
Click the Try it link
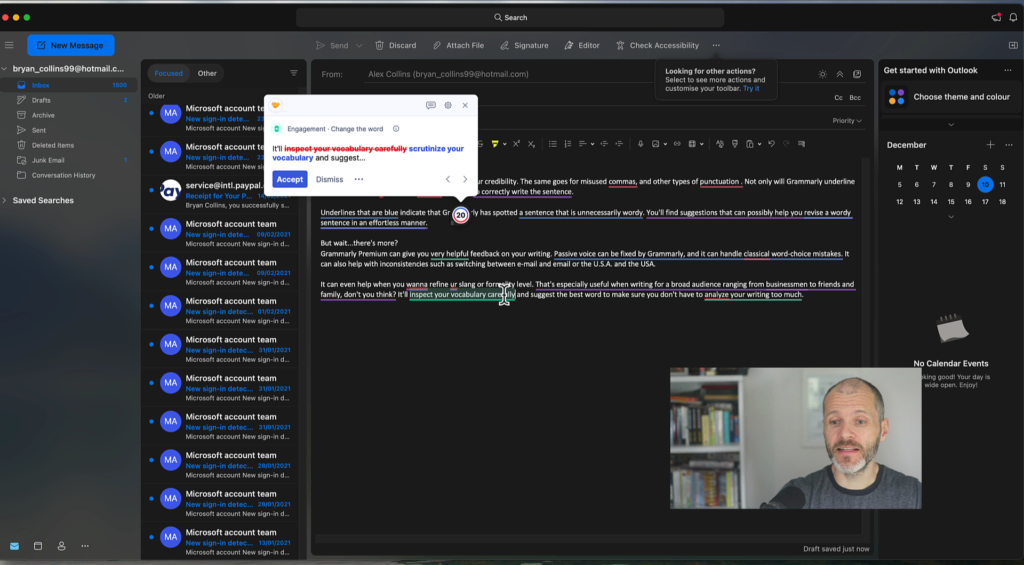click(751, 88)
